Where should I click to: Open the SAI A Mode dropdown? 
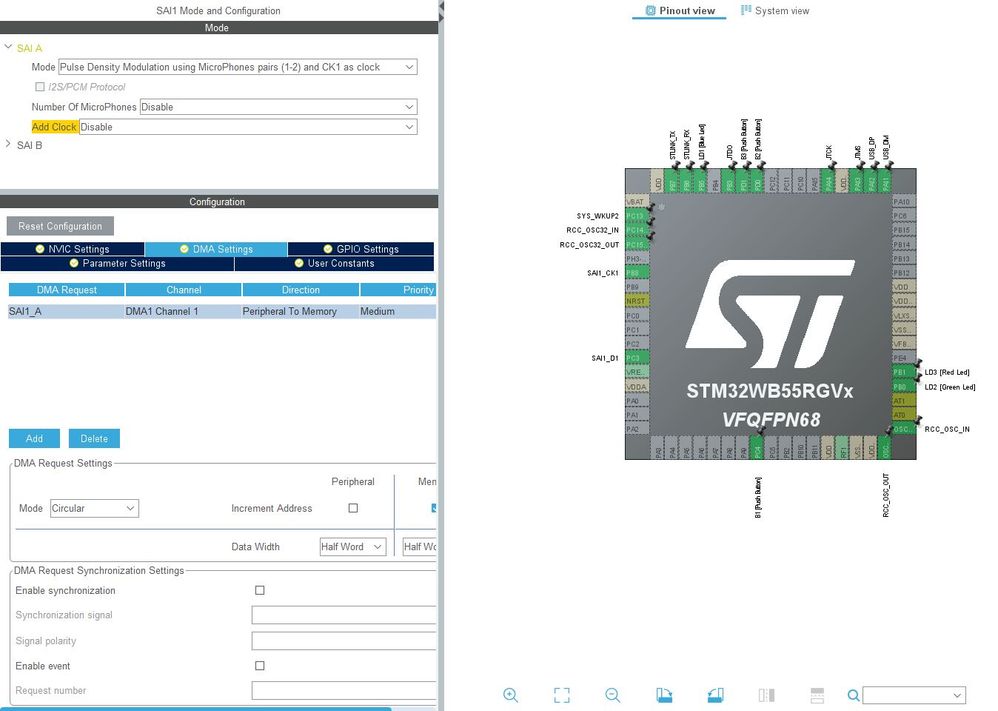coord(238,67)
